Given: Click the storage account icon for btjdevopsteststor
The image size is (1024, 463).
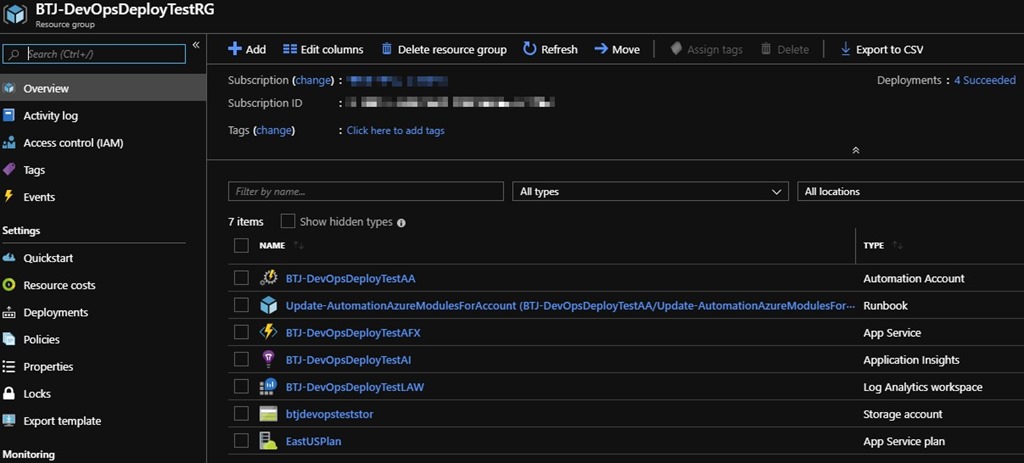Looking at the screenshot, I should (x=268, y=414).
